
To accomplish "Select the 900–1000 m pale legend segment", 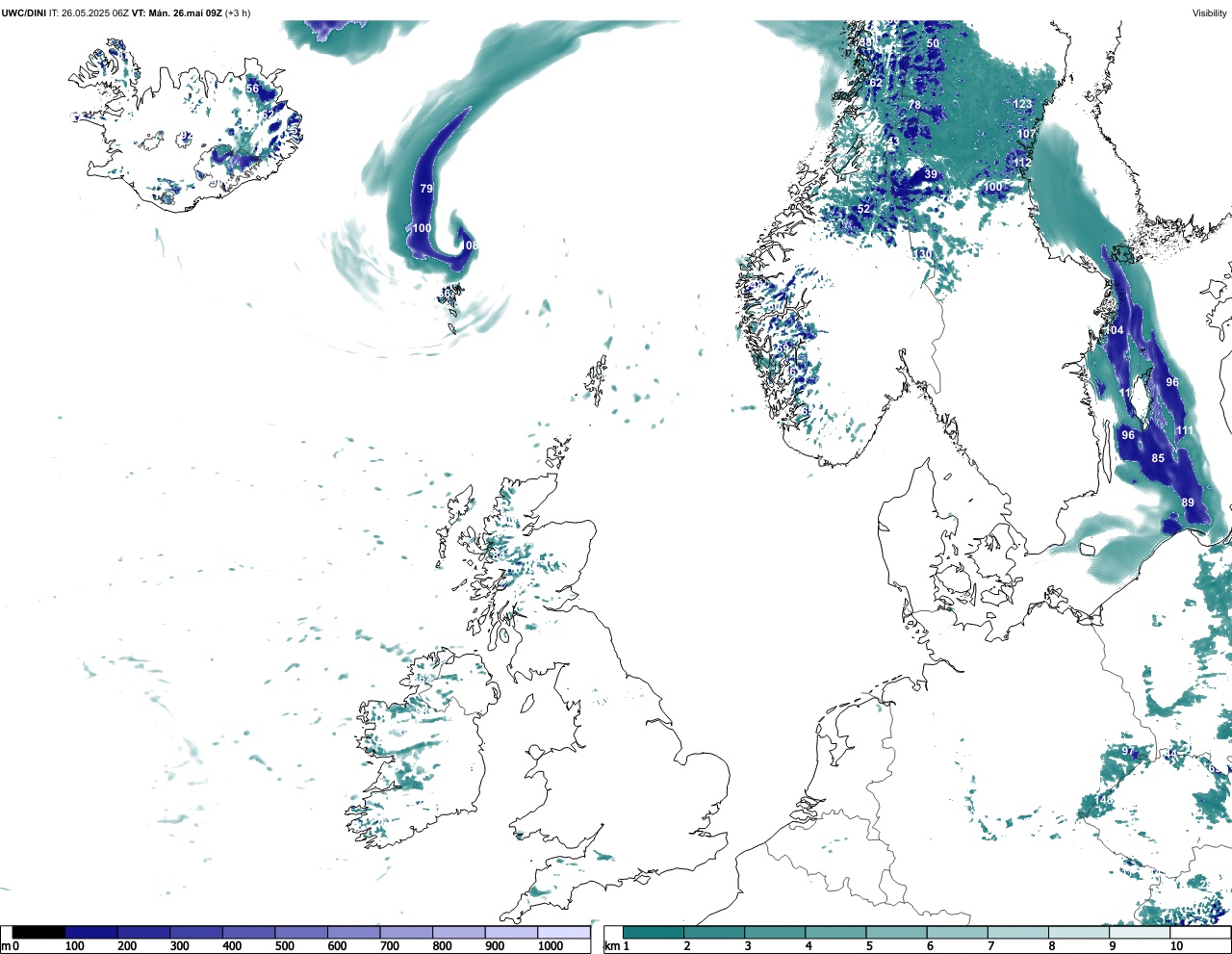I will pyautogui.click(x=511, y=933).
